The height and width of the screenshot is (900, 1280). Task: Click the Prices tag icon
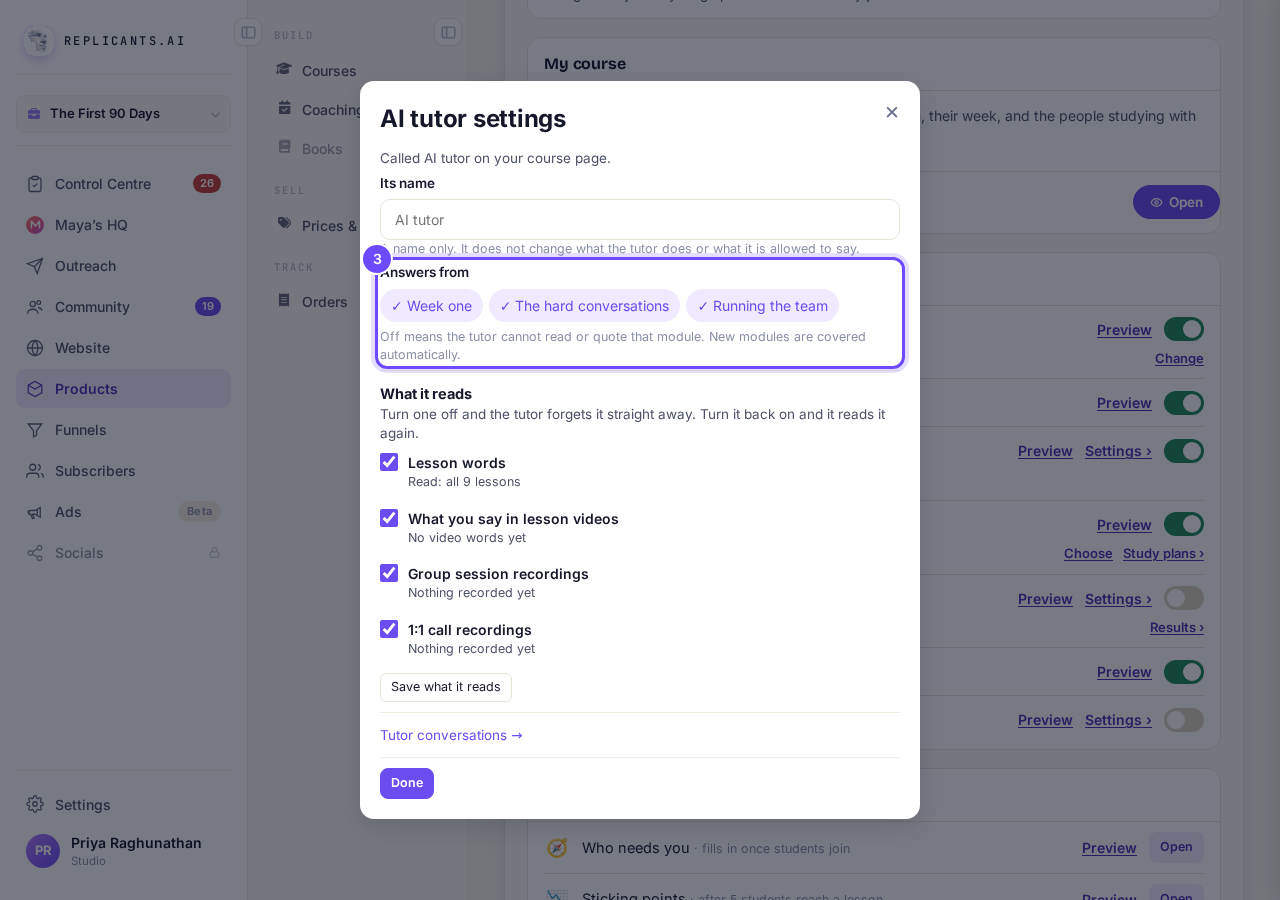284,224
